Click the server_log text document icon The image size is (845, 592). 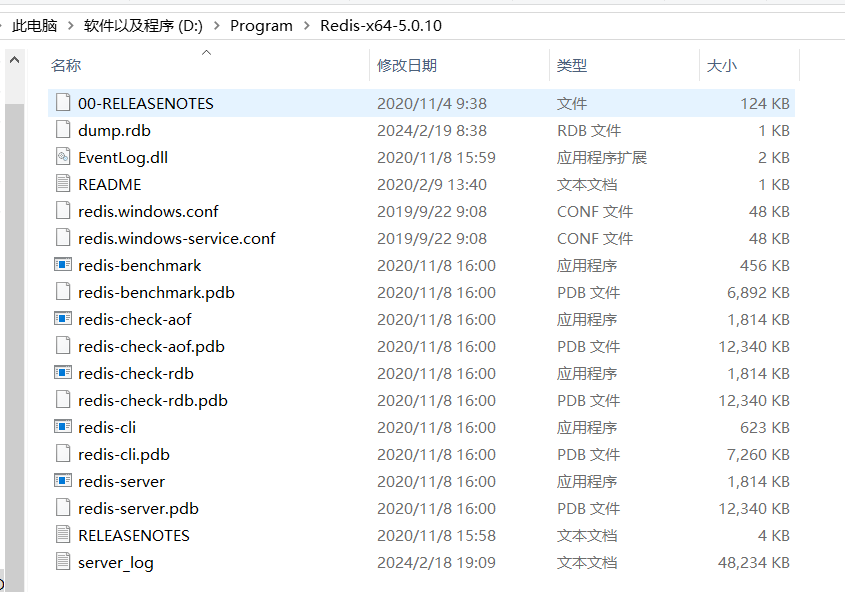point(63,561)
